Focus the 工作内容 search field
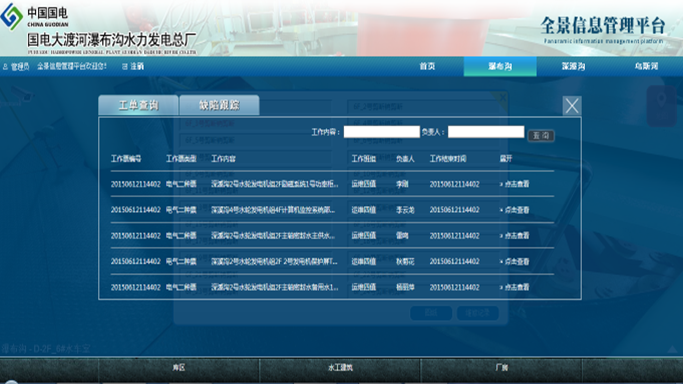 (382, 131)
